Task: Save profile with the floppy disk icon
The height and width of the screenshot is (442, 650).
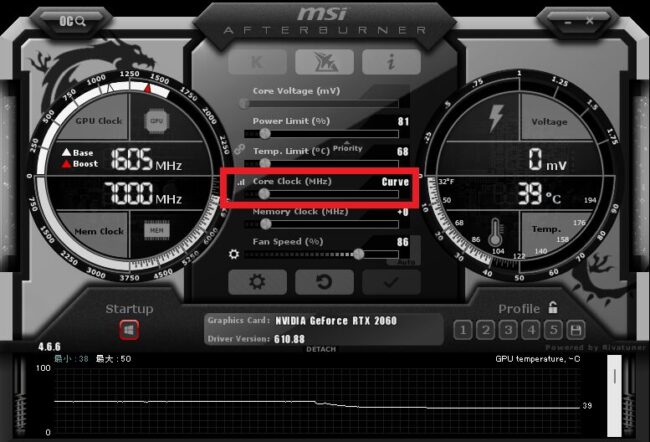Action: tap(576, 330)
